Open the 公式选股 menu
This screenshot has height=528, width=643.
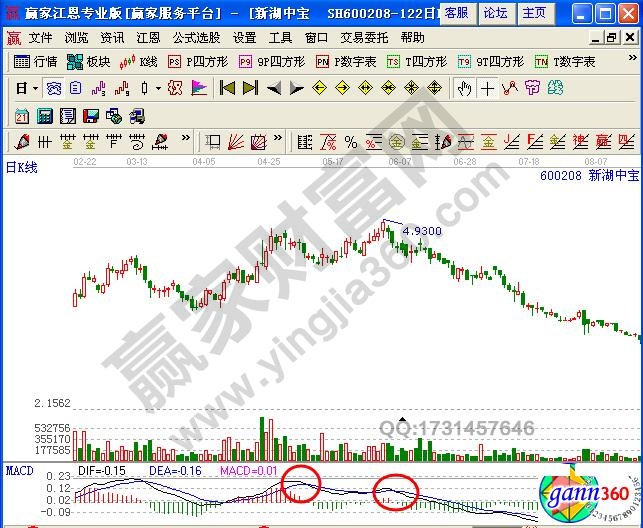tap(195, 38)
